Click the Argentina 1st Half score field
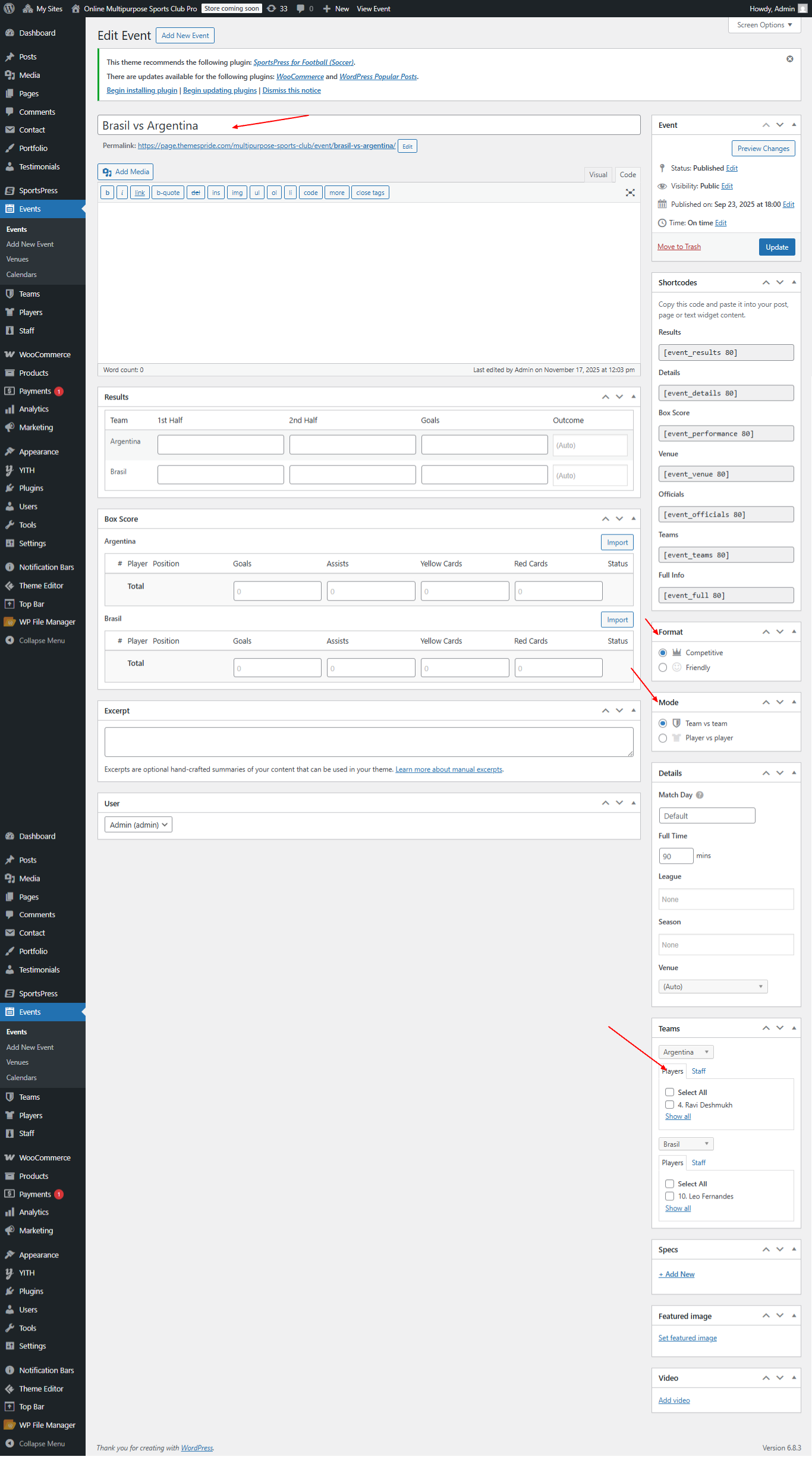Screen dimensions: 812x1460 (x=221, y=445)
